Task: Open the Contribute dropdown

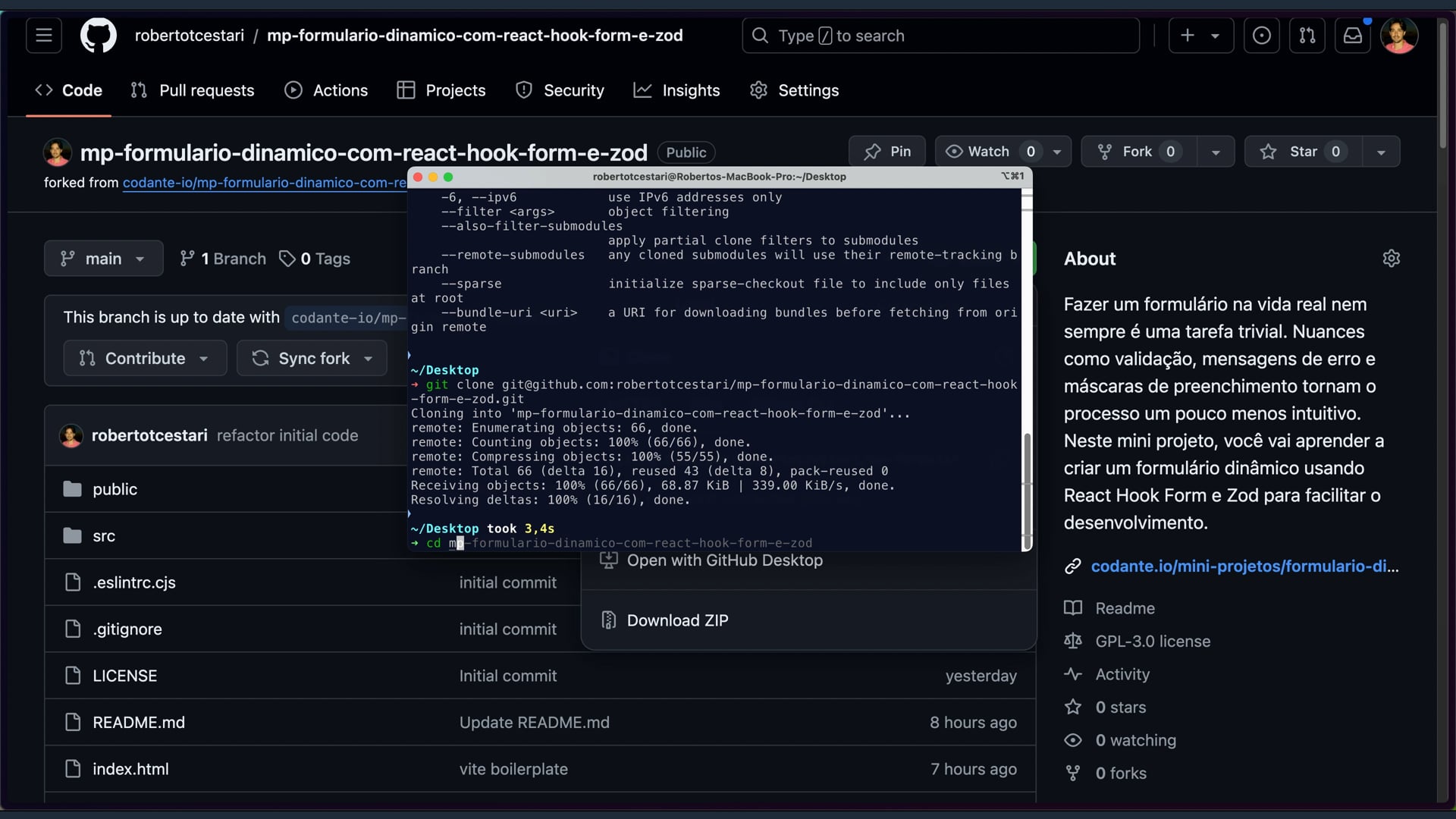Action: 145,358
